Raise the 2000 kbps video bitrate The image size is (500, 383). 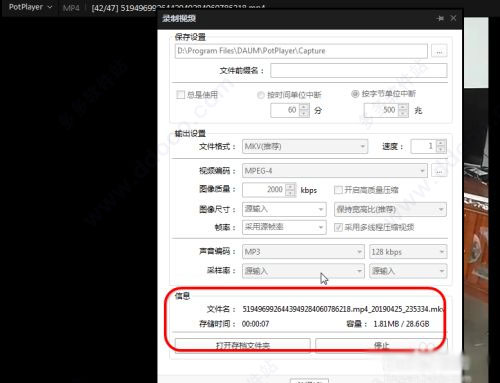coord(291,186)
